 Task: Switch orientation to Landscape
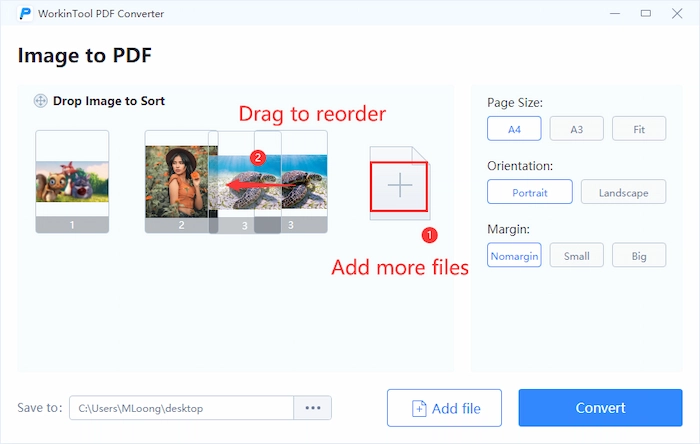pyautogui.click(x=623, y=192)
